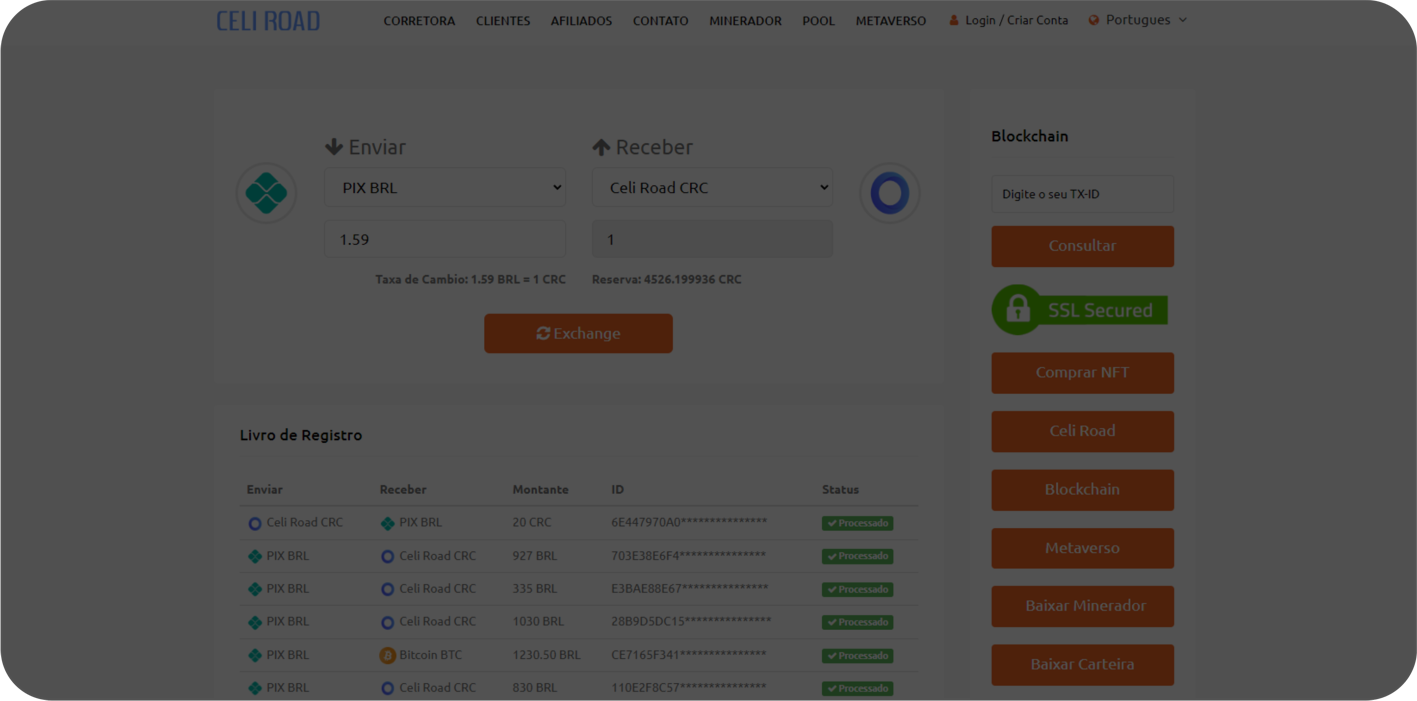Click the Reserva 4526.199936 CRC text
Screen dimensions: 1417x701
[667, 279]
